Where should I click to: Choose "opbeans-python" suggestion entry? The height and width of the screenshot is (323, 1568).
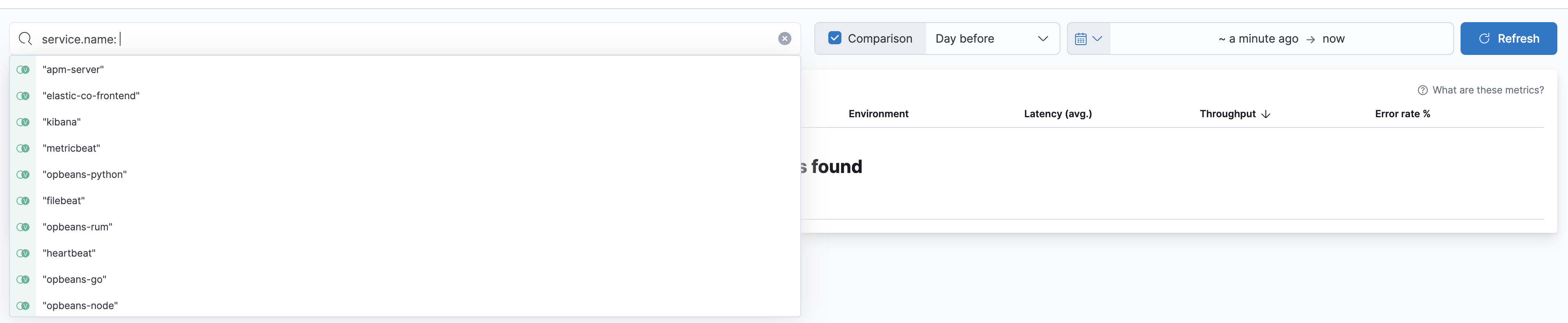[85, 175]
